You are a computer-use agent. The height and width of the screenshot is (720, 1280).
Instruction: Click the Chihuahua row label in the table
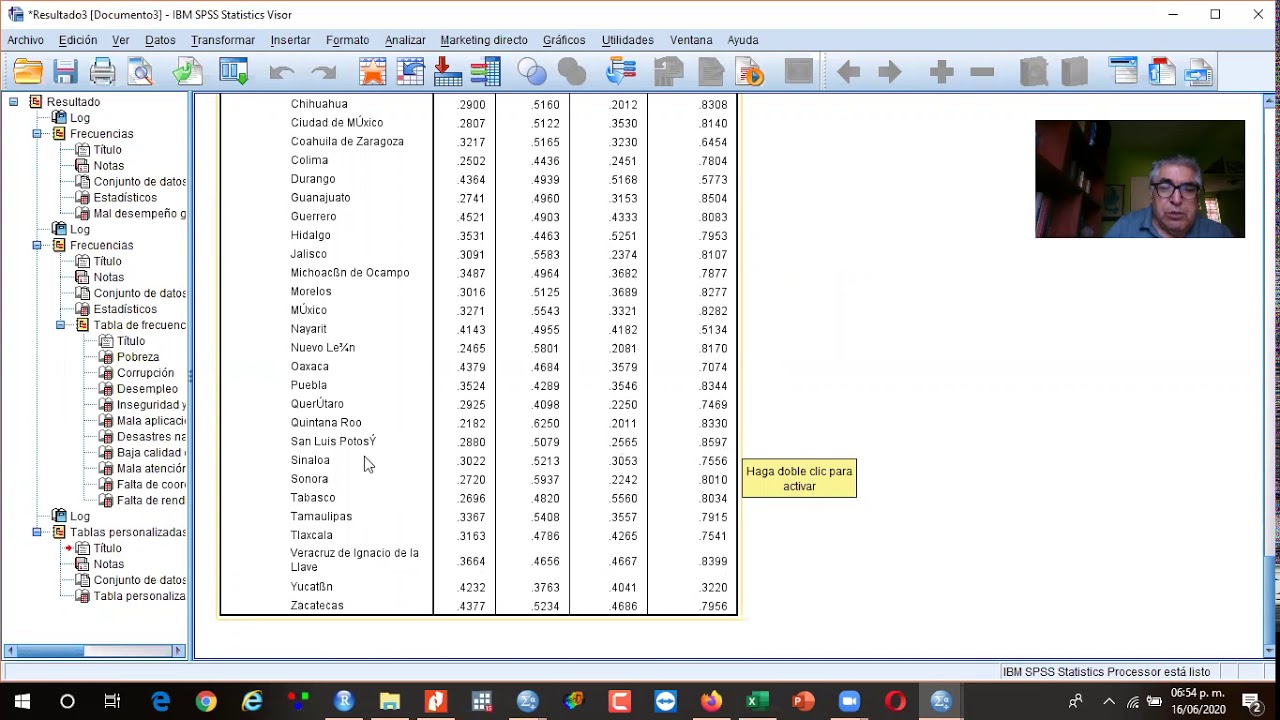(x=319, y=104)
